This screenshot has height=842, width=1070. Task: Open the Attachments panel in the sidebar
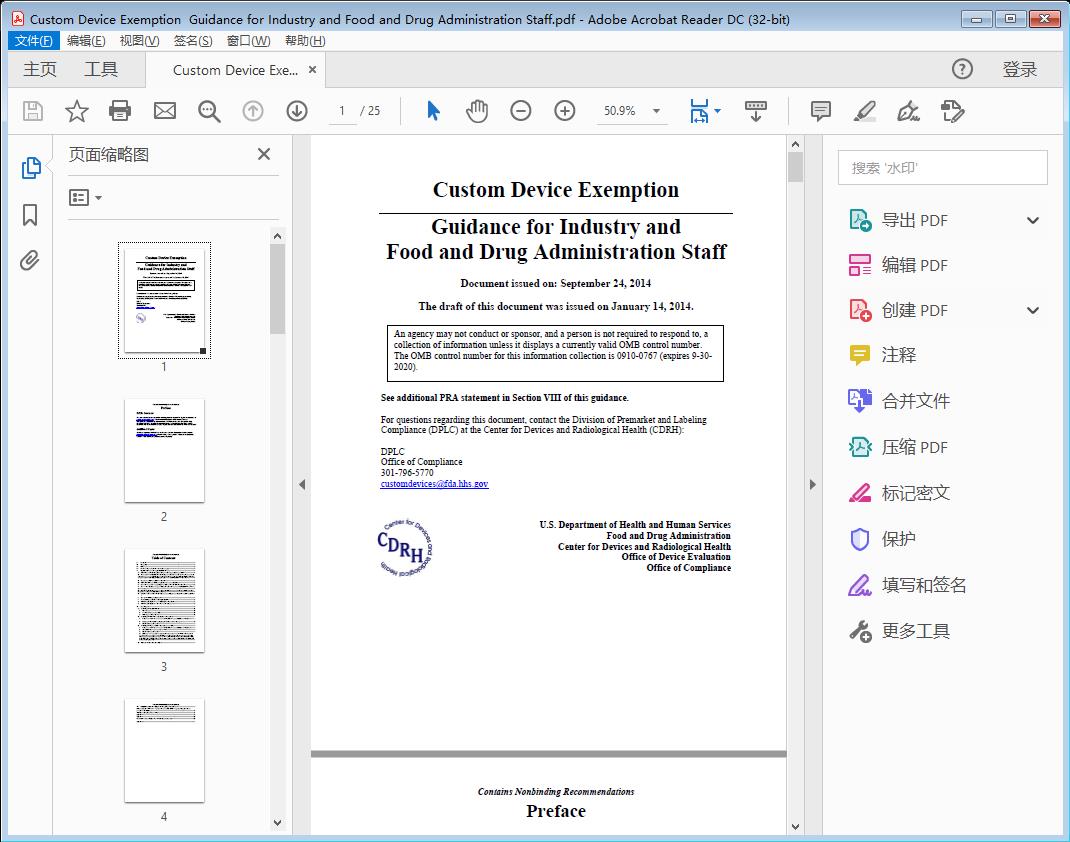[29, 260]
